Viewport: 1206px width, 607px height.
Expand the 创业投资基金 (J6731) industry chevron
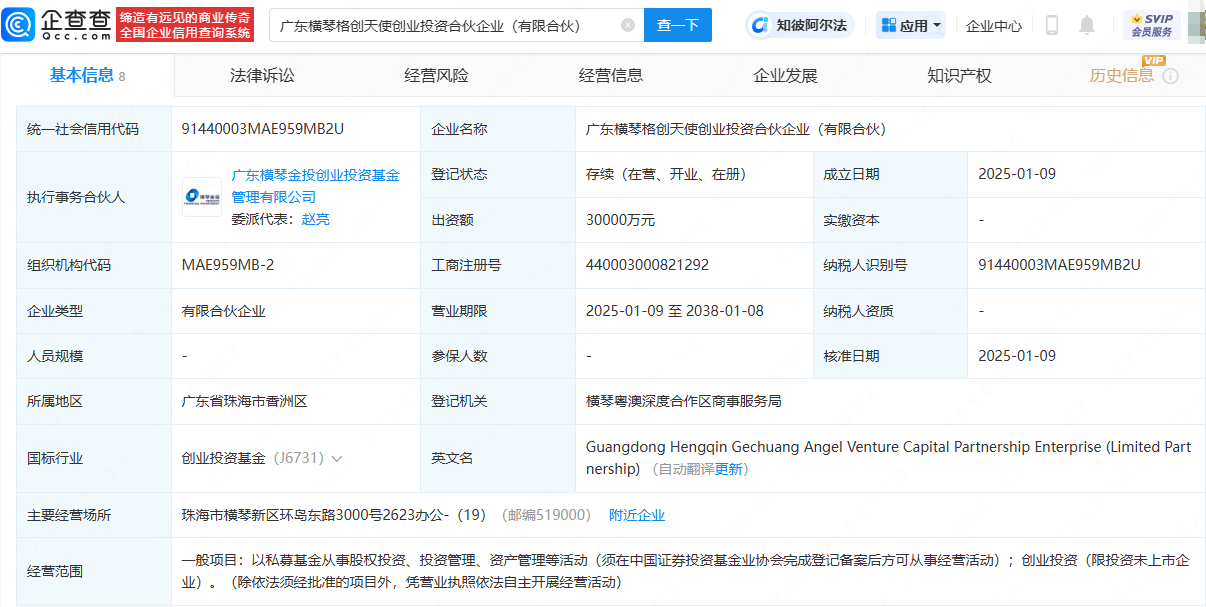click(x=337, y=459)
